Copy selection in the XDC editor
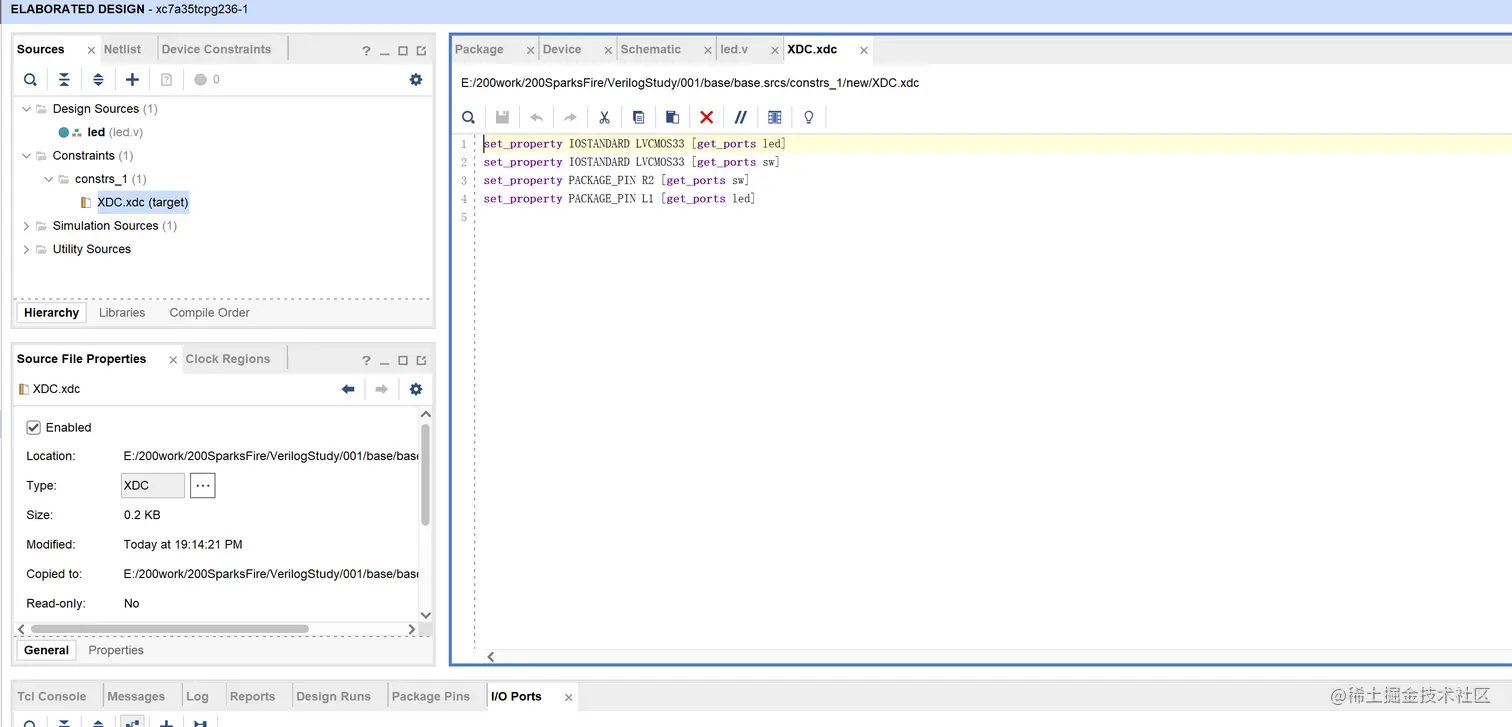Image resolution: width=1512 pixels, height=727 pixels. (x=638, y=117)
